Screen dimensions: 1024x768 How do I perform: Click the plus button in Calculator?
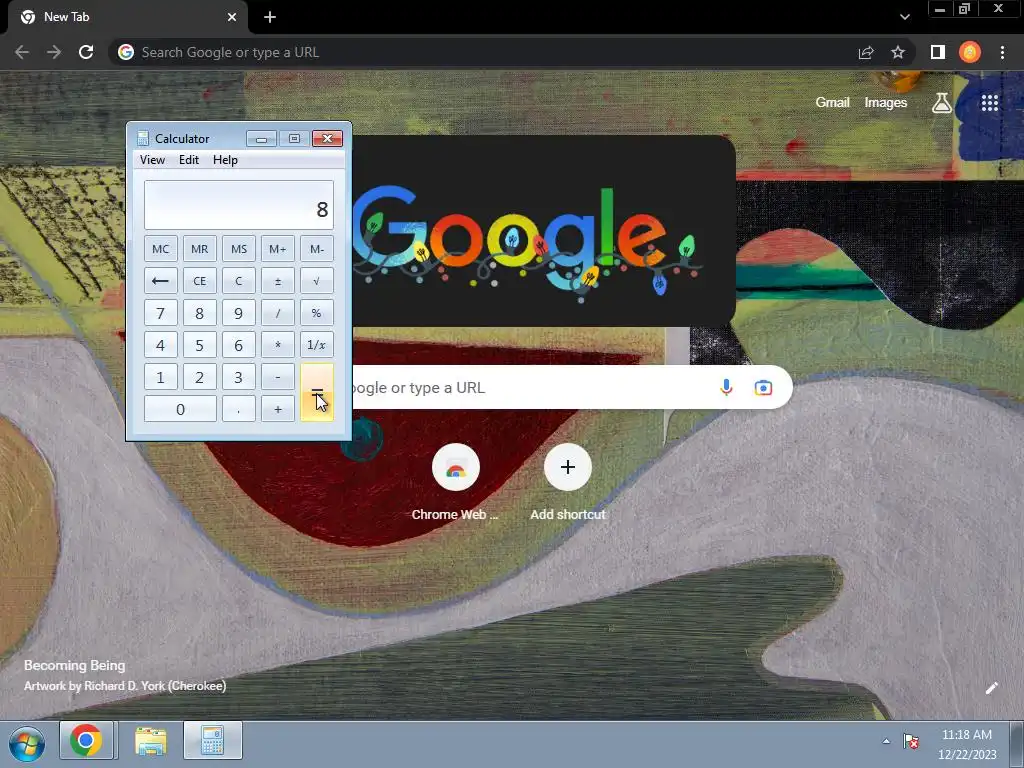[x=278, y=409]
